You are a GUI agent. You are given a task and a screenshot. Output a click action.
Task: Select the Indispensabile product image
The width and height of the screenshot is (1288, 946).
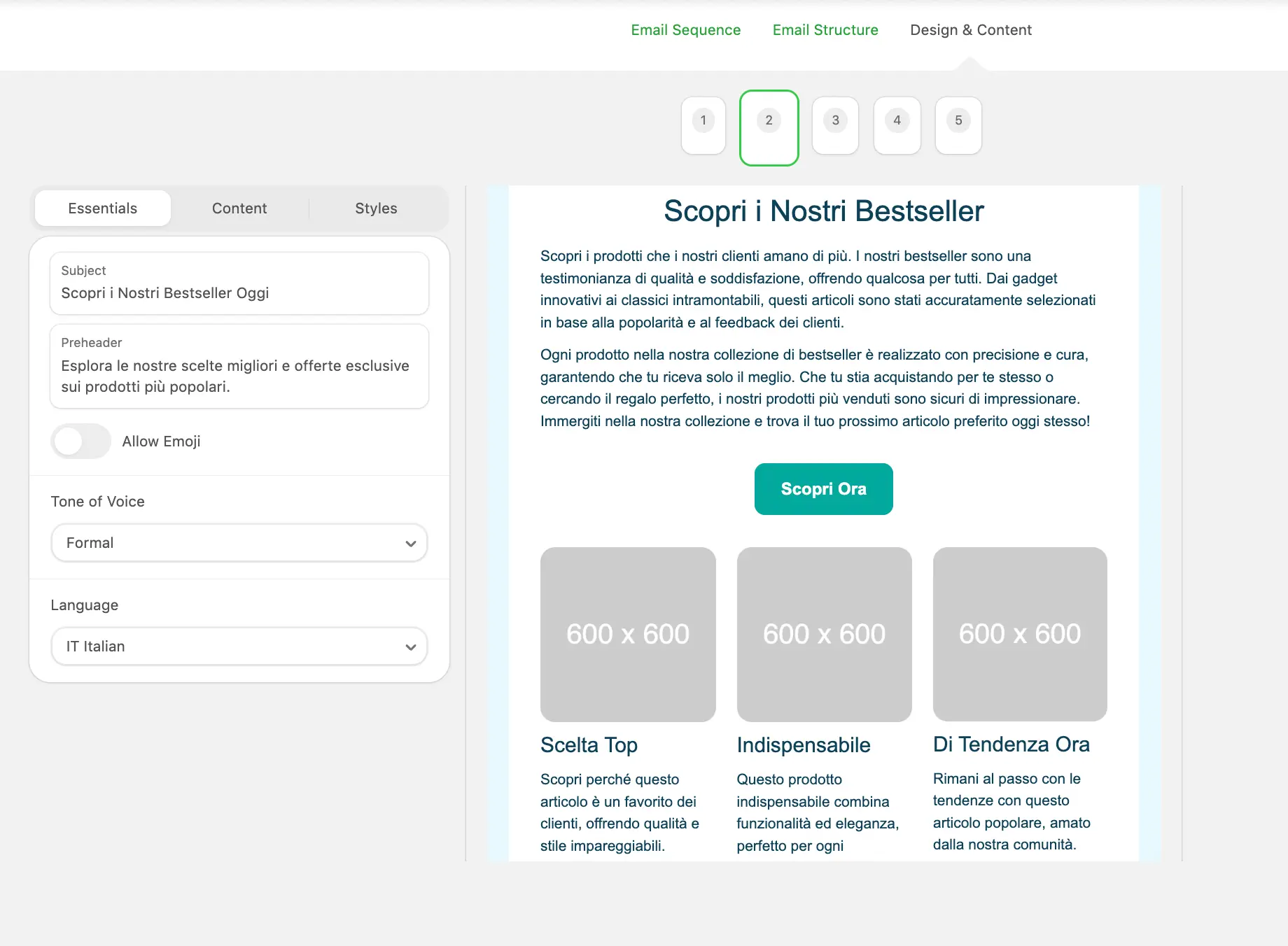coord(823,634)
